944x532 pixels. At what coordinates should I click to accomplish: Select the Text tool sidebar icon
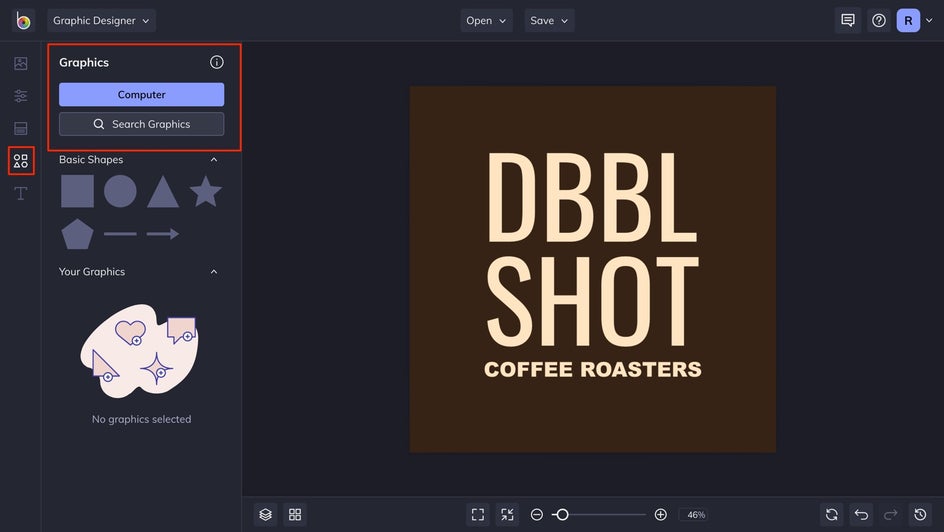coord(21,193)
